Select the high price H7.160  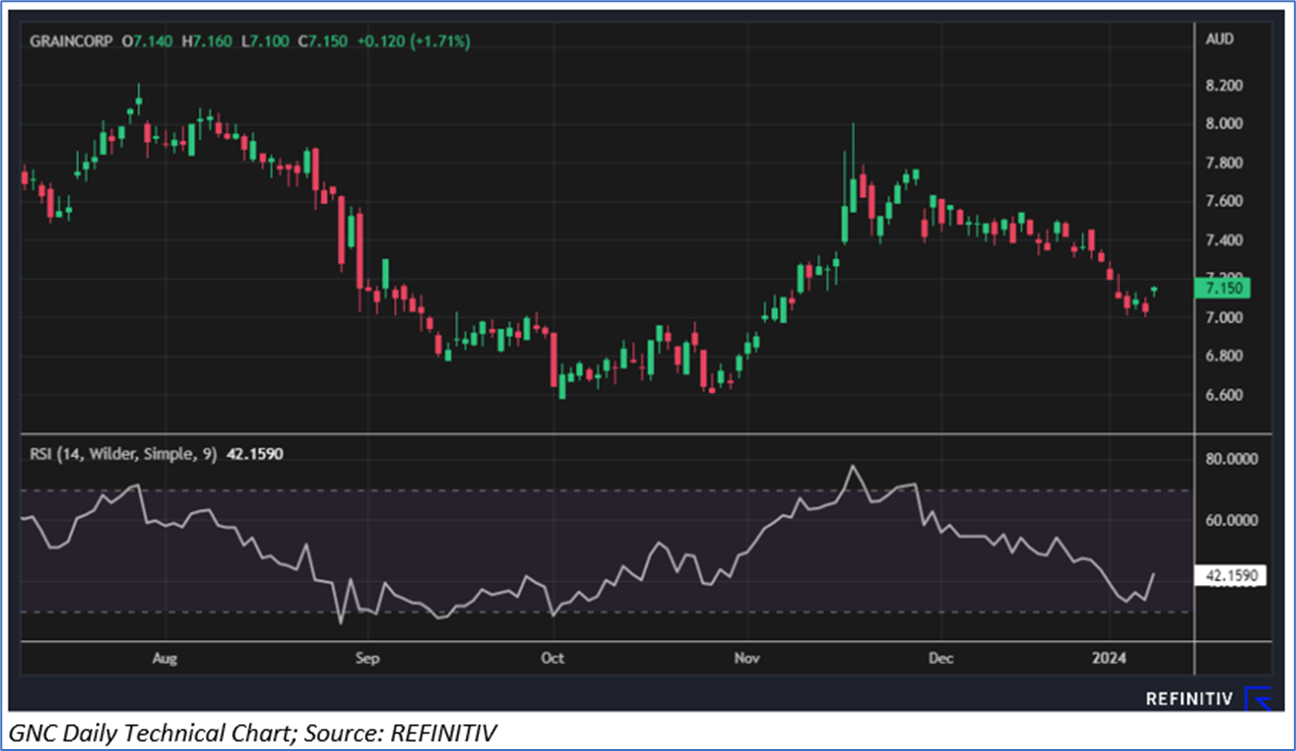(205, 41)
